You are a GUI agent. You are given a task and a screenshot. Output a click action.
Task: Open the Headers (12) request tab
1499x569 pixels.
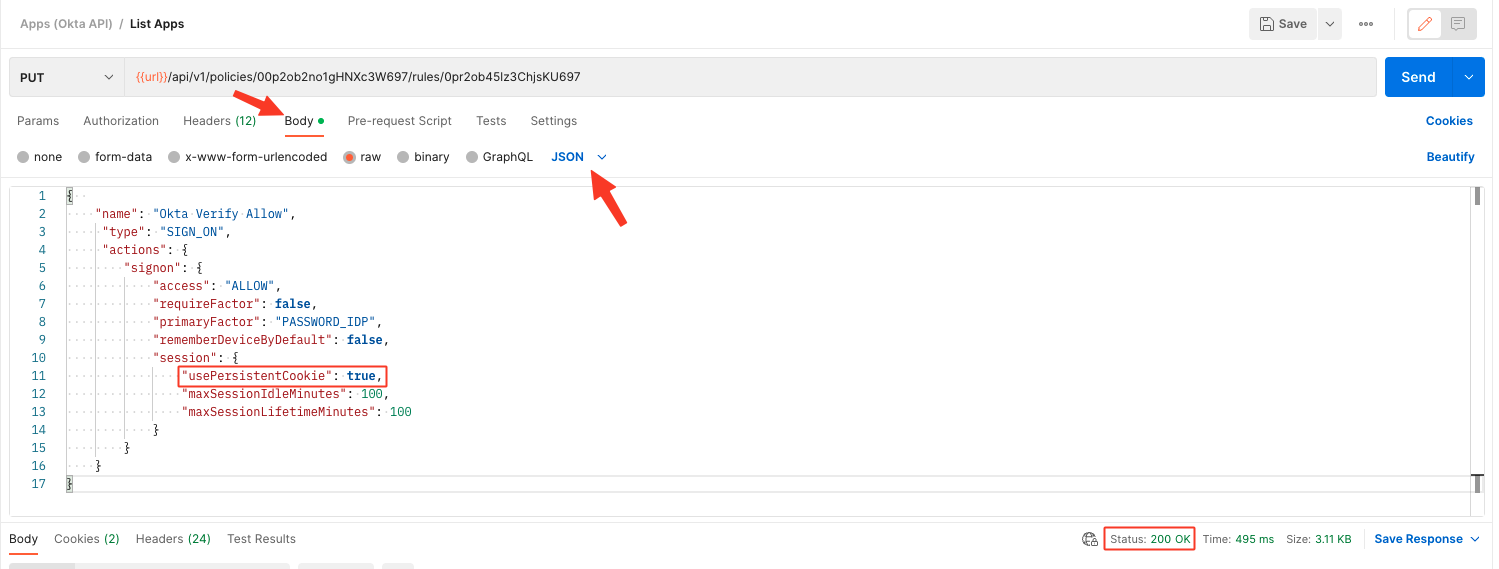(219, 121)
